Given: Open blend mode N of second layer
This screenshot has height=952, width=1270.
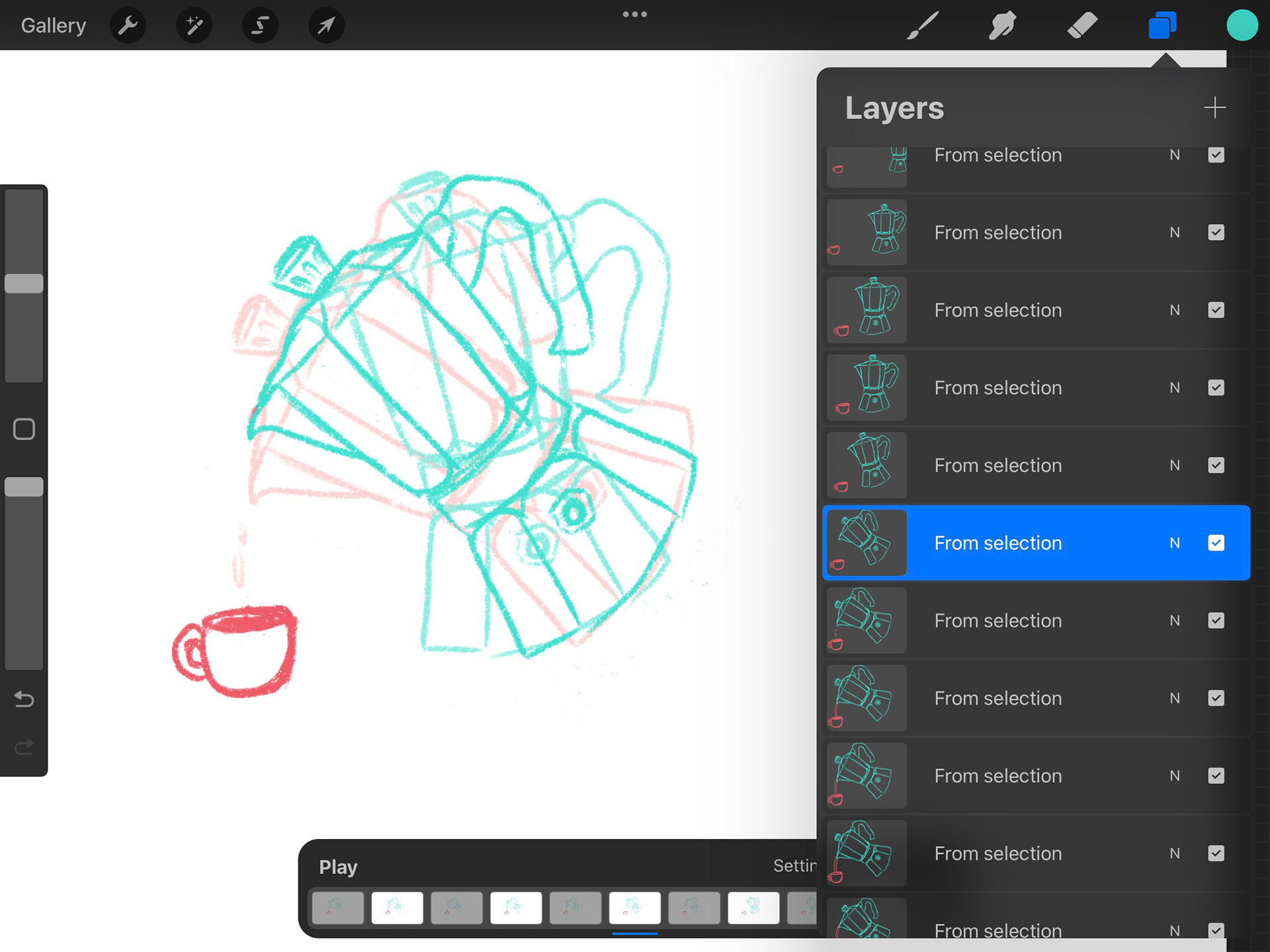Looking at the screenshot, I should pos(1174,233).
